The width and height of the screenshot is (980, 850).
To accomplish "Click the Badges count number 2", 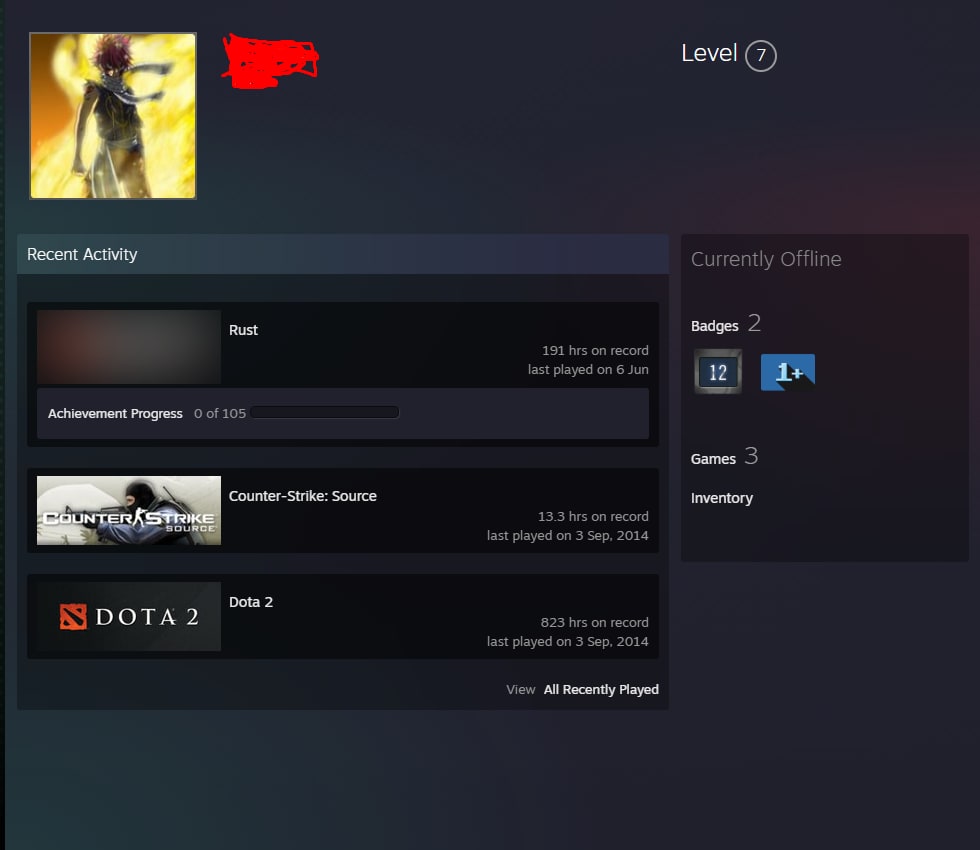I will coord(754,323).
